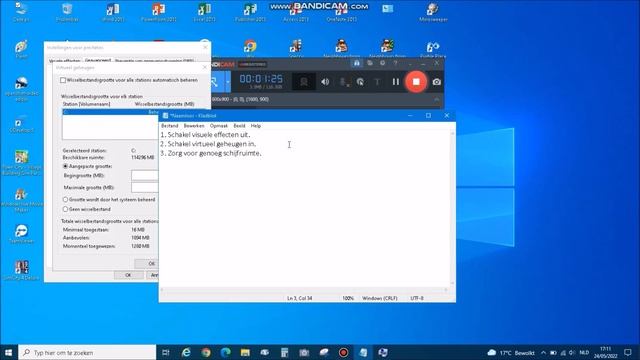Open Google Chrome from the taskbar

click(206, 352)
